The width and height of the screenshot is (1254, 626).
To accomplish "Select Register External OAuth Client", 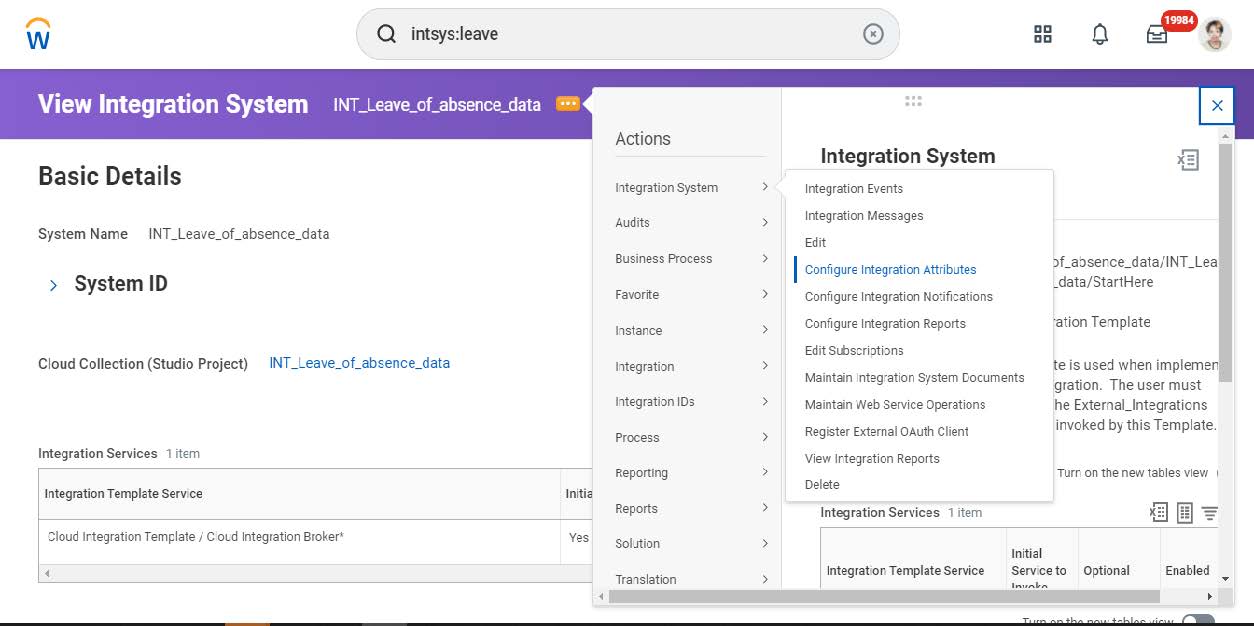I will pos(886,431).
